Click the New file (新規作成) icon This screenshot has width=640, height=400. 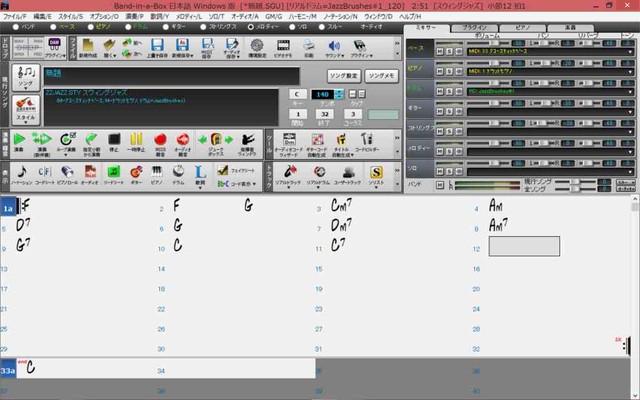coord(88,46)
